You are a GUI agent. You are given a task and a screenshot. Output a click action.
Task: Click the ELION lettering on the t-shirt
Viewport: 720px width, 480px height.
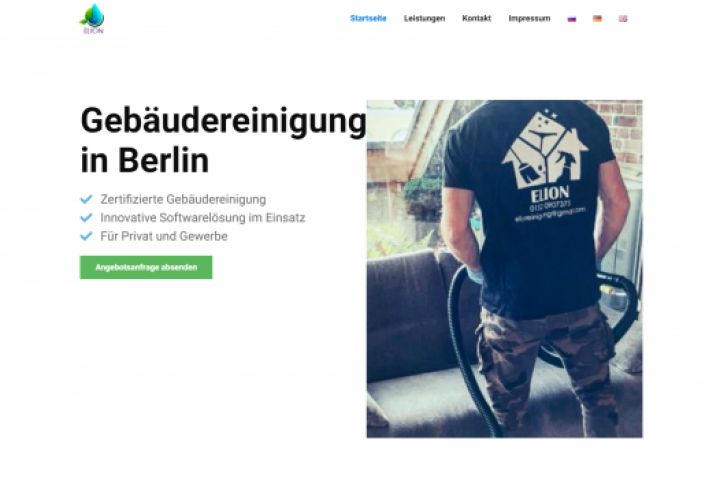(x=550, y=195)
